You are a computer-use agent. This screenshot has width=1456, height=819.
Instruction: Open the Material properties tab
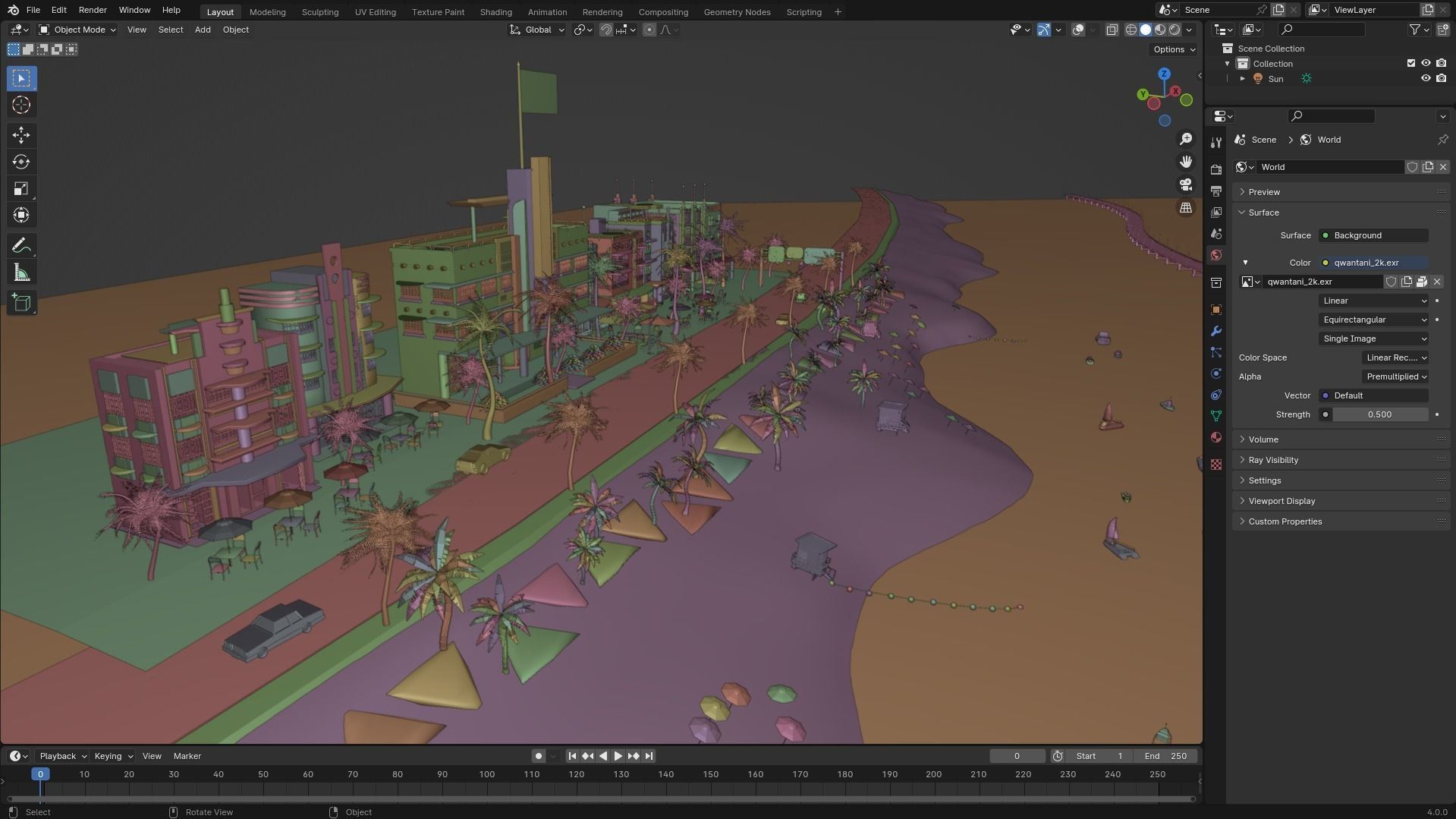pyautogui.click(x=1216, y=437)
